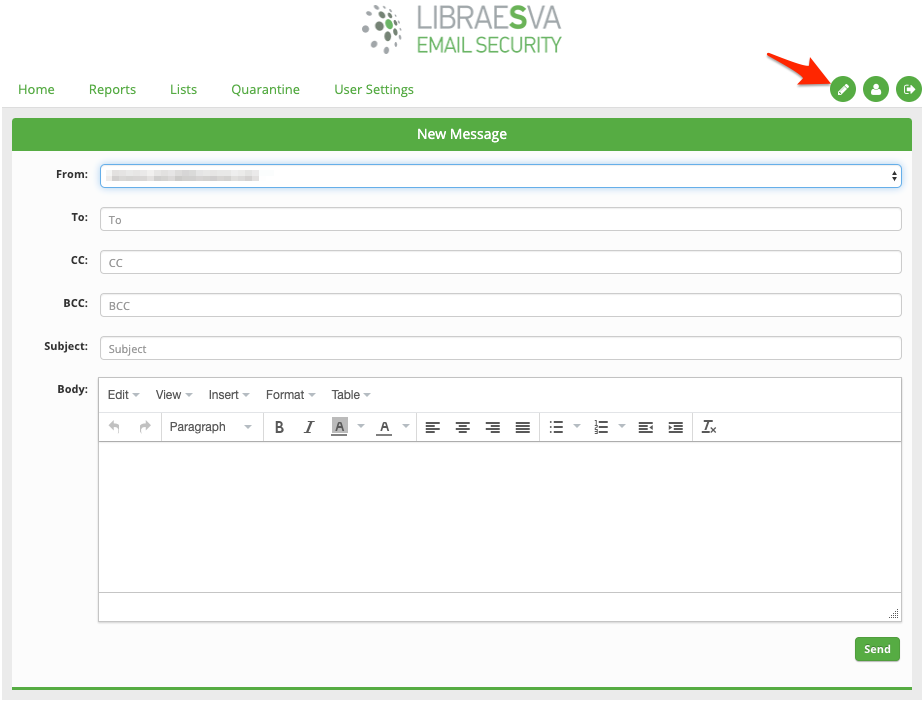Open the From address dropdown
Image resolution: width=924 pixels, height=703 pixels.
(x=500, y=176)
